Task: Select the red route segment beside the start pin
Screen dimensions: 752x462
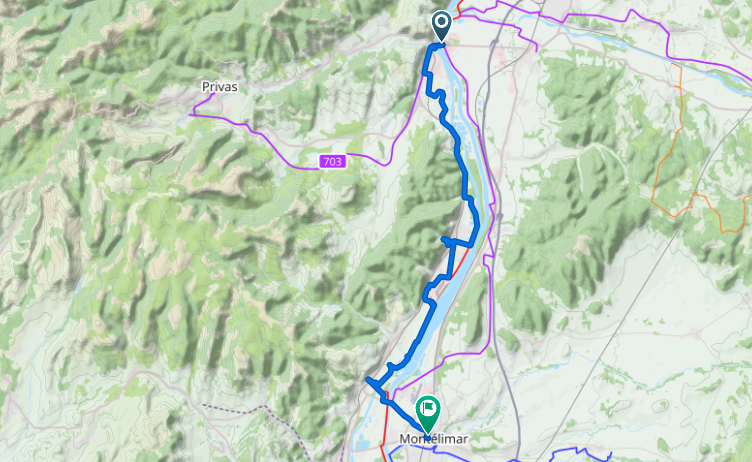Action: (458, 9)
